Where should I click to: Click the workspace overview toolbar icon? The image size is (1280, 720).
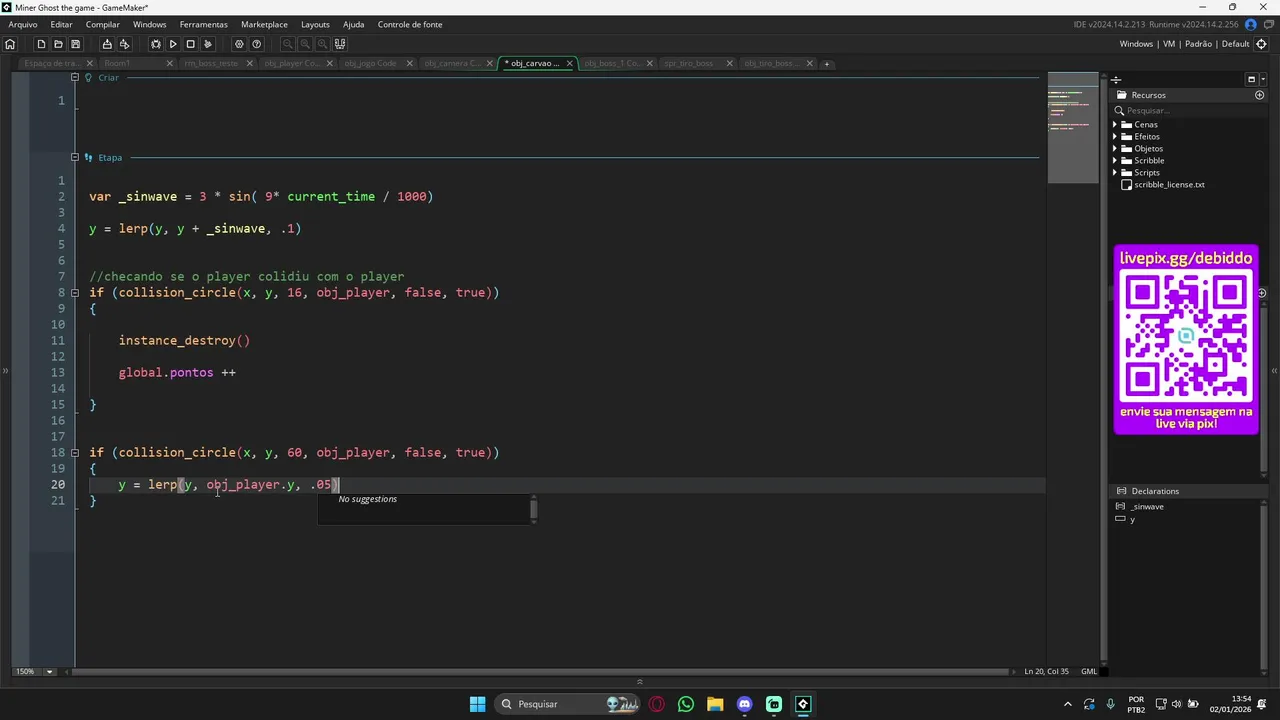pos(340,44)
